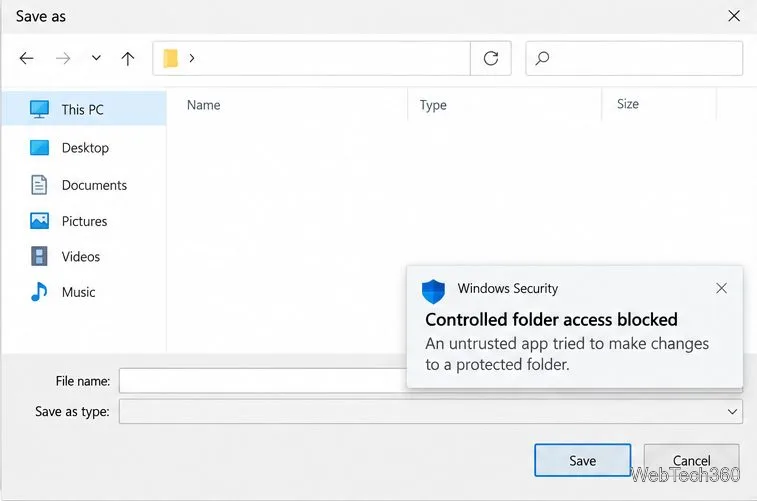
Task: Expand the address bar path chevron
Action: pyautogui.click(x=192, y=58)
